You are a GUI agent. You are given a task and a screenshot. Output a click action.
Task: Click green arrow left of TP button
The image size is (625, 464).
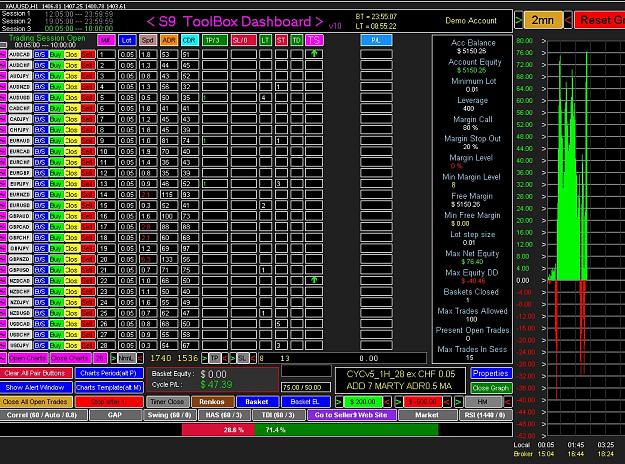204,358
